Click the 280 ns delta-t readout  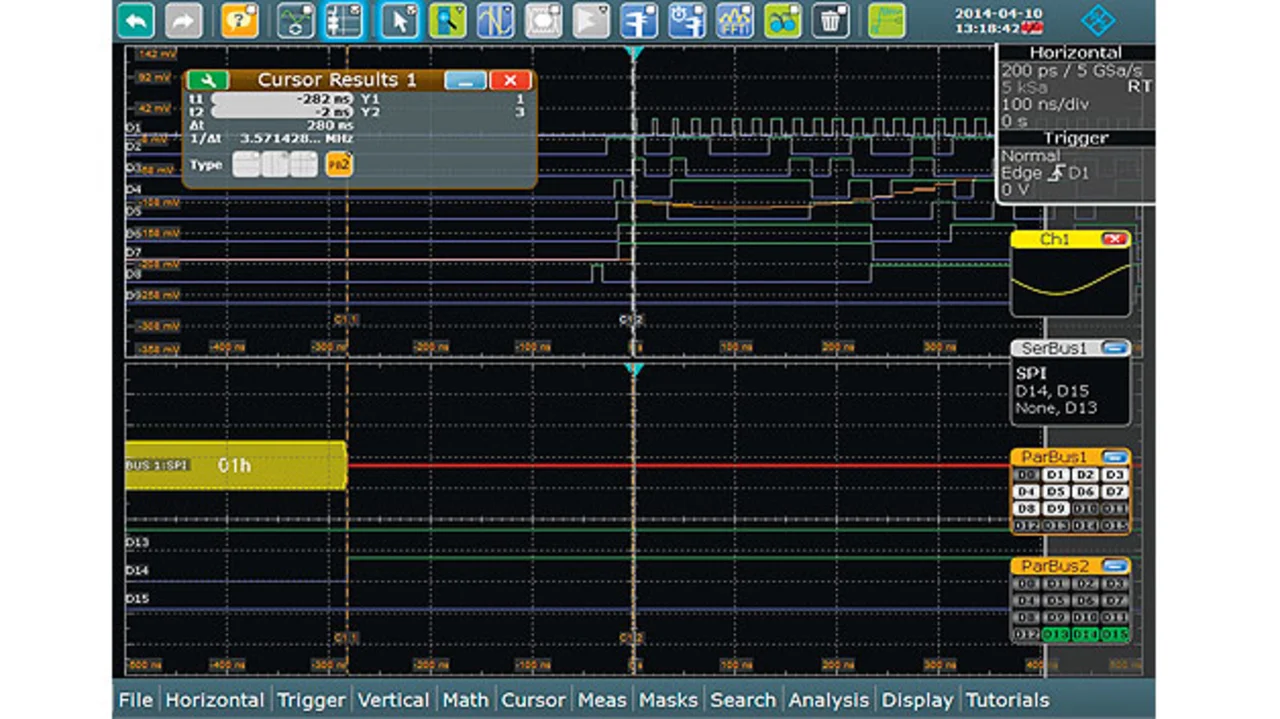tap(329, 125)
